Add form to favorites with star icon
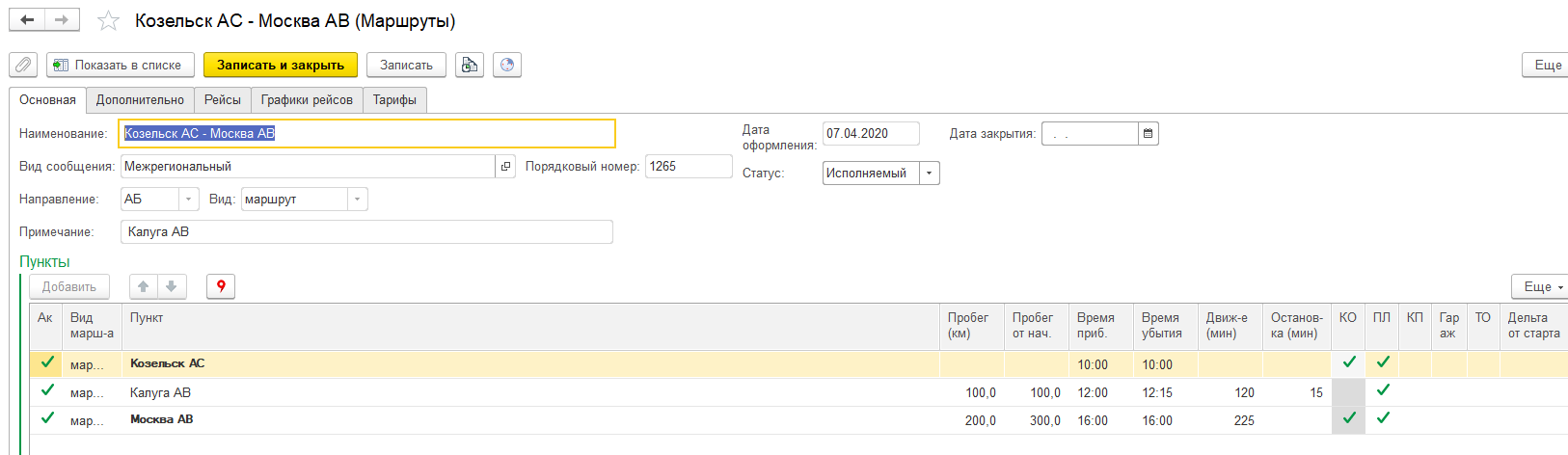 (x=109, y=20)
